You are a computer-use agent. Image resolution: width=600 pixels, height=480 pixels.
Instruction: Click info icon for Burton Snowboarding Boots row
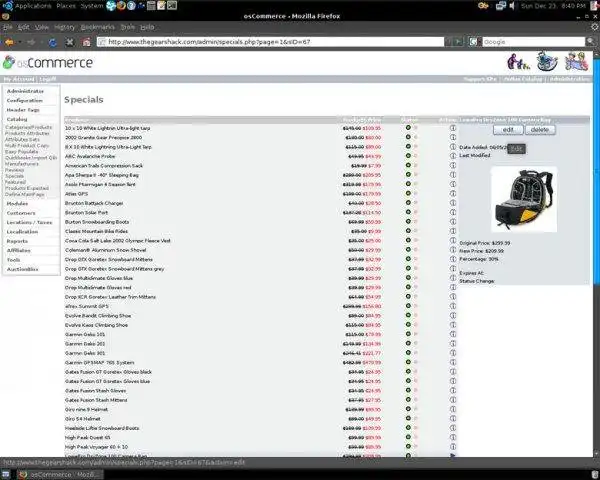(453, 222)
